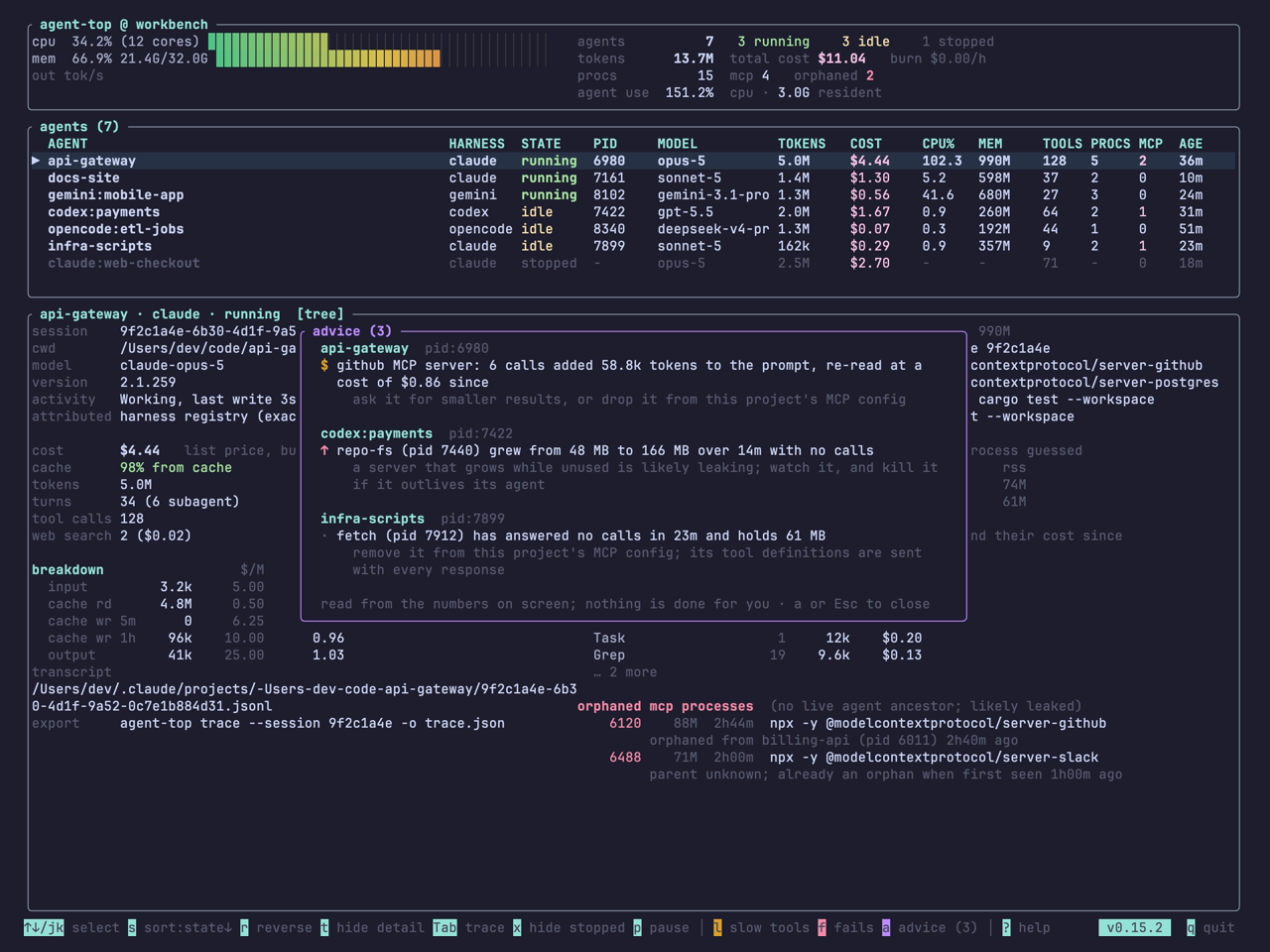Select the docs-site agent row
The width and height of the screenshot is (1270, 952).
point(633,178)
